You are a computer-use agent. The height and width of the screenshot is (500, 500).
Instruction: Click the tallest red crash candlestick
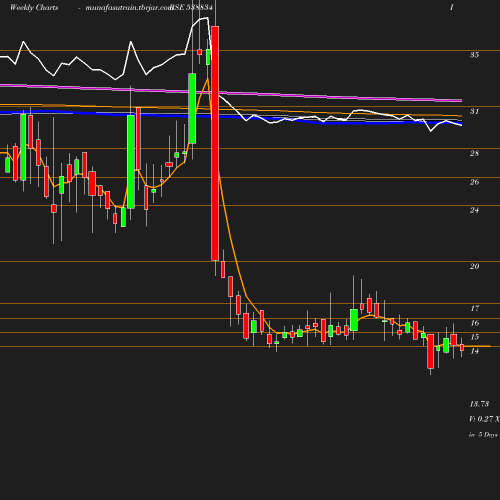click(215, 143)
